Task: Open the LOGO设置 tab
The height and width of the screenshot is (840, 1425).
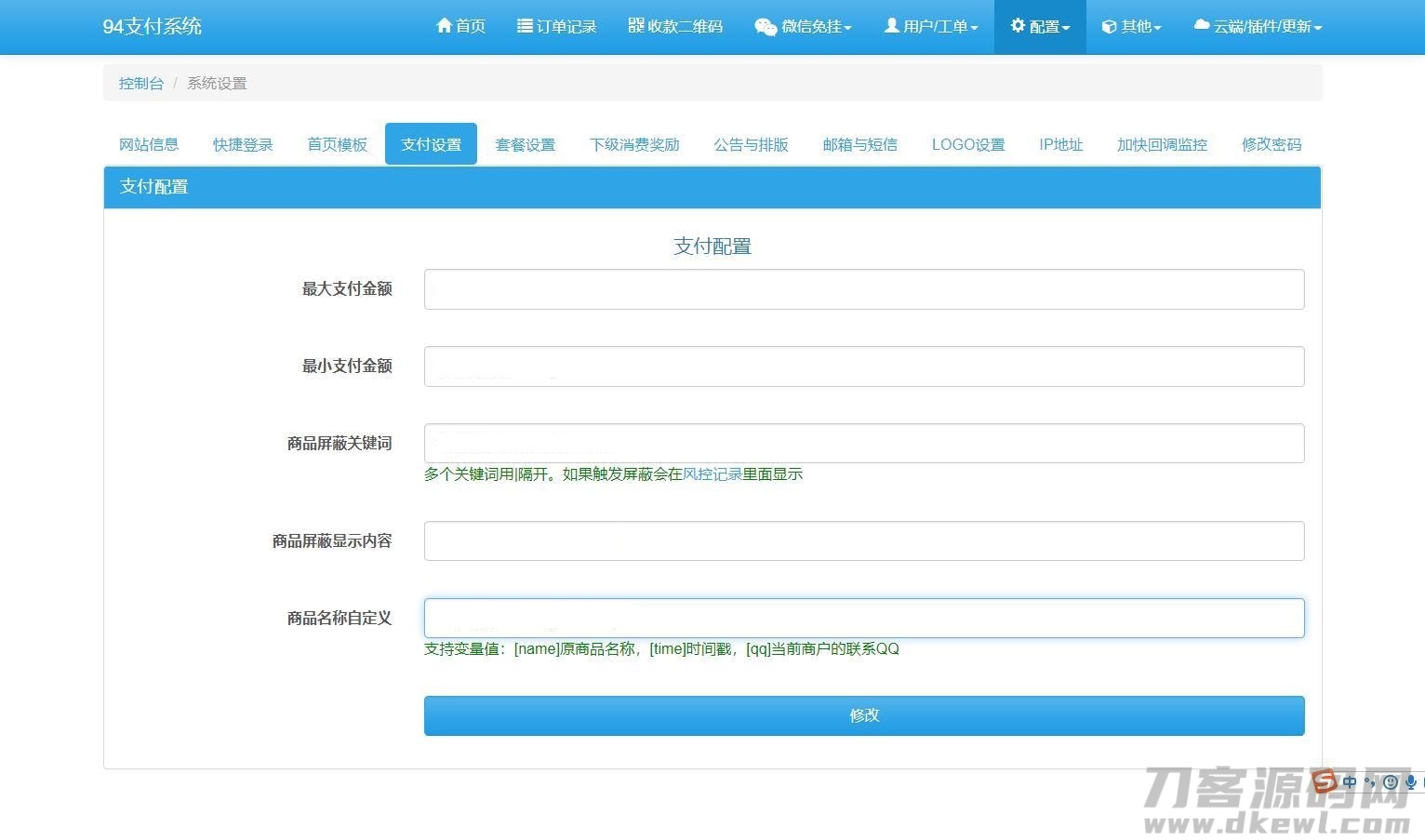Action: click(x=967, y=144)
